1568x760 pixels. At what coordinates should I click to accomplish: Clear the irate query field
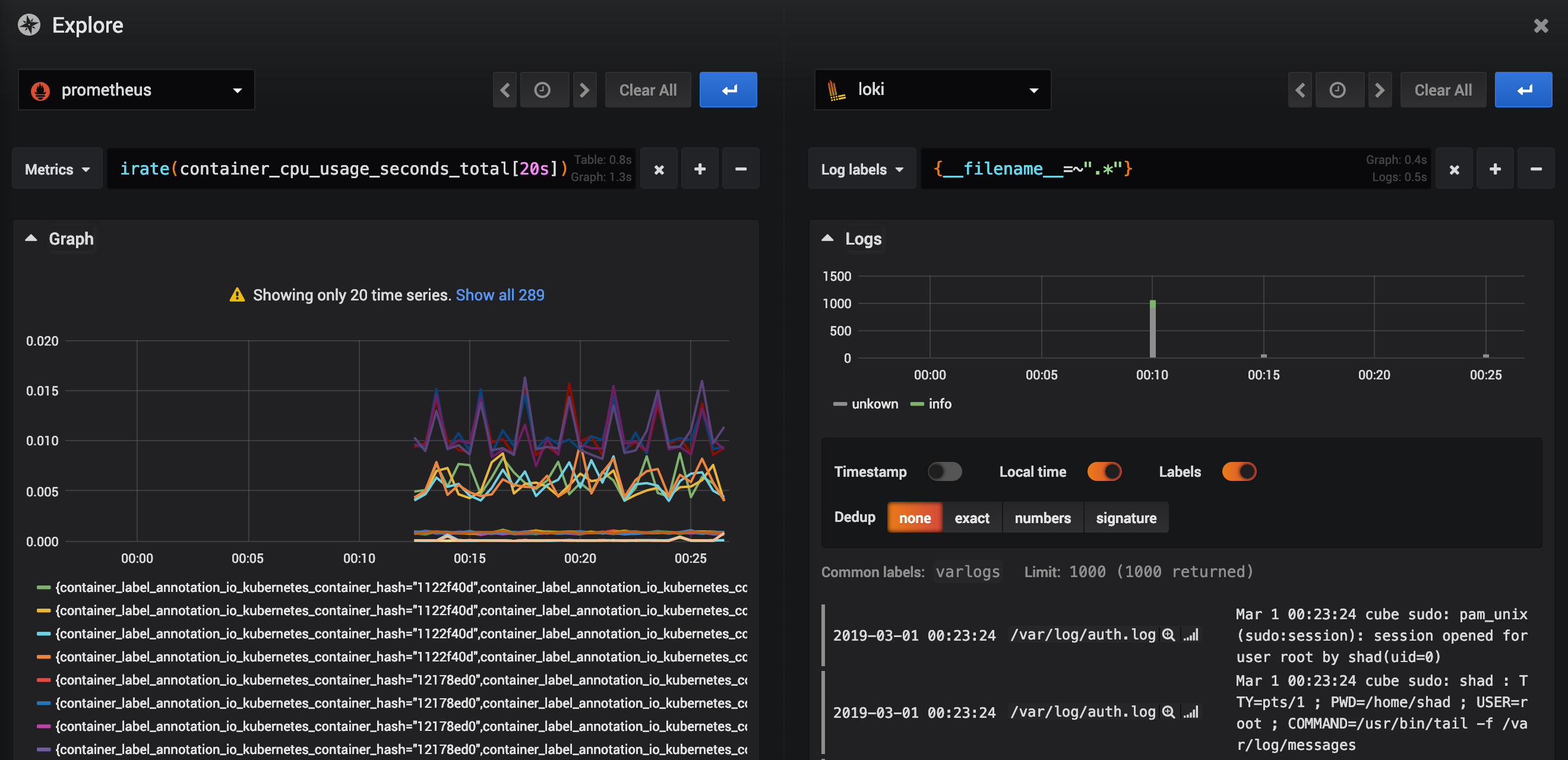coord(659,169)
